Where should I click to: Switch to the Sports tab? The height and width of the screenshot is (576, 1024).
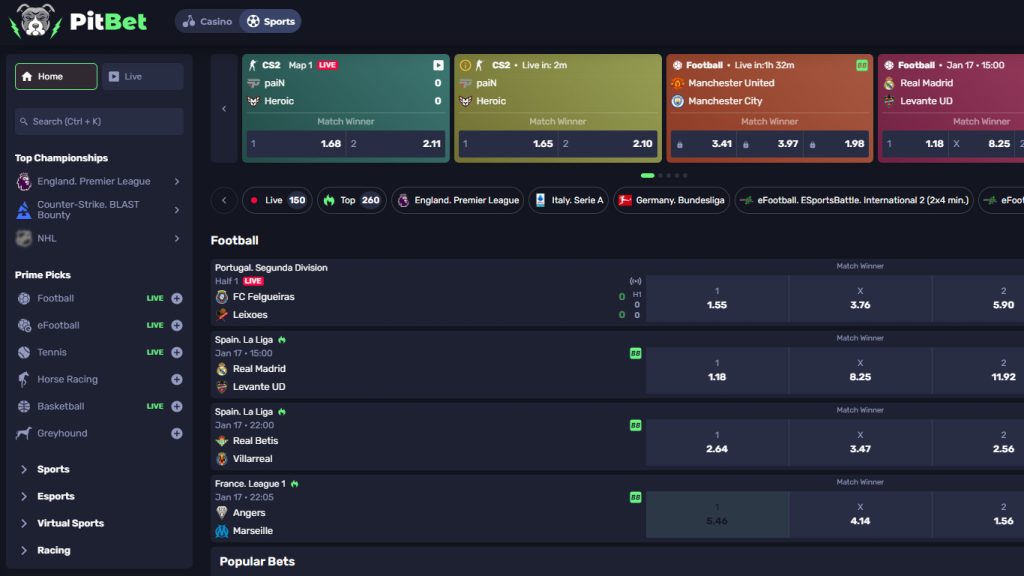tap(270, 22)
